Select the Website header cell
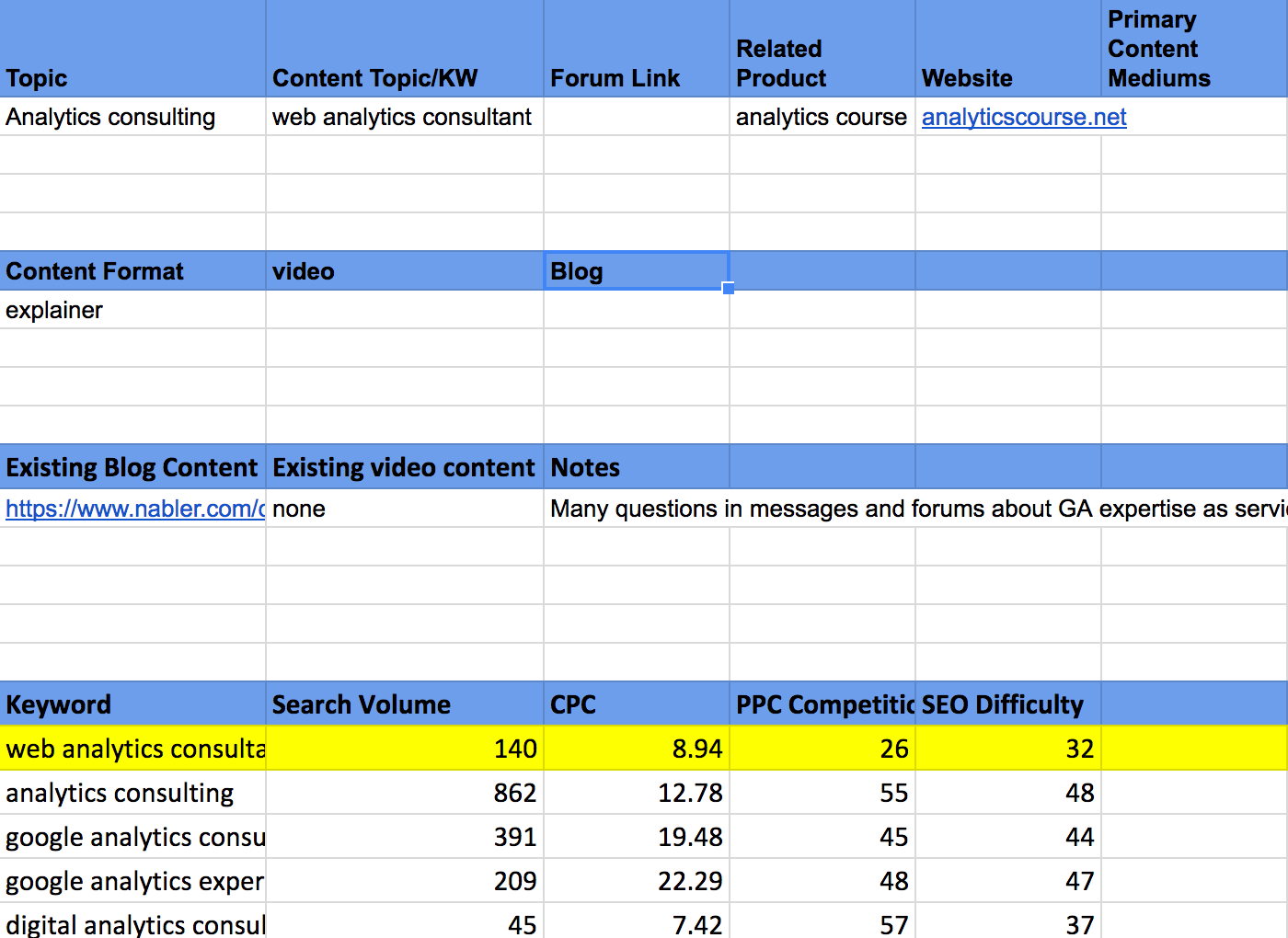The height and width of the screenshot is (938, 1288). coord(1008,49)
